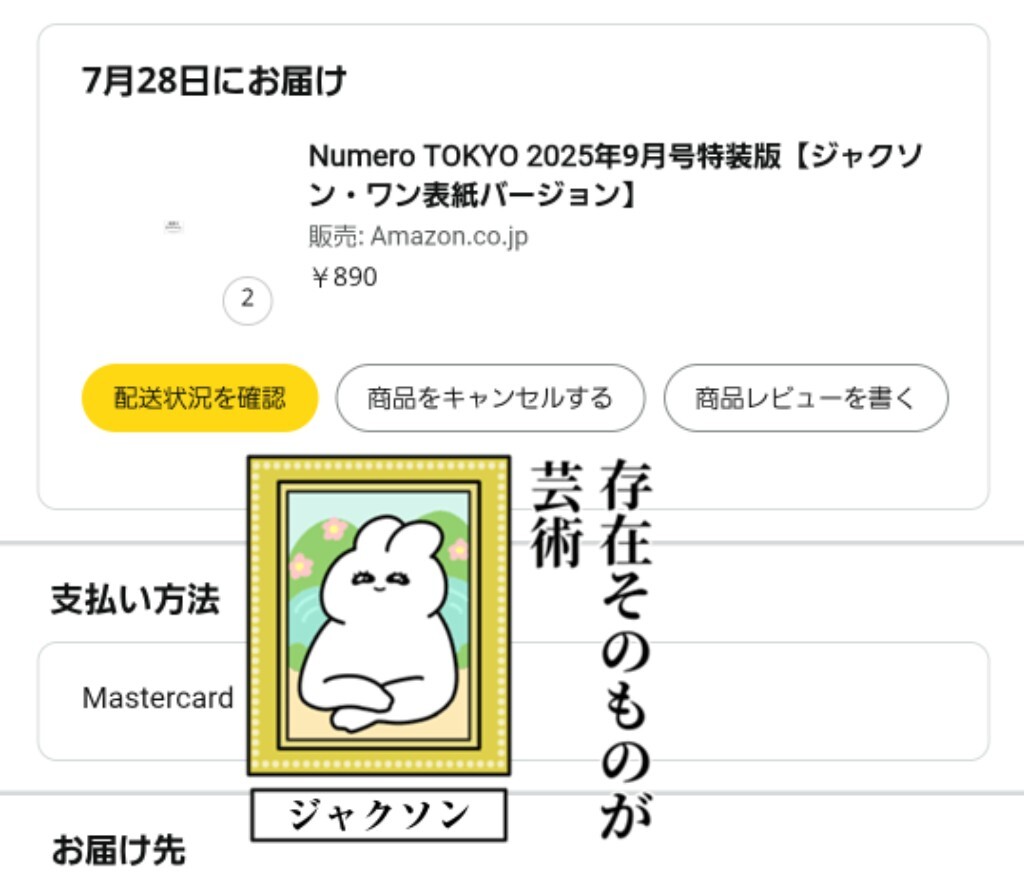Viewport: 1024px width, 883px height.
Task: Click the yellow 配送状況を確認 button
Action: click(200, 398)
